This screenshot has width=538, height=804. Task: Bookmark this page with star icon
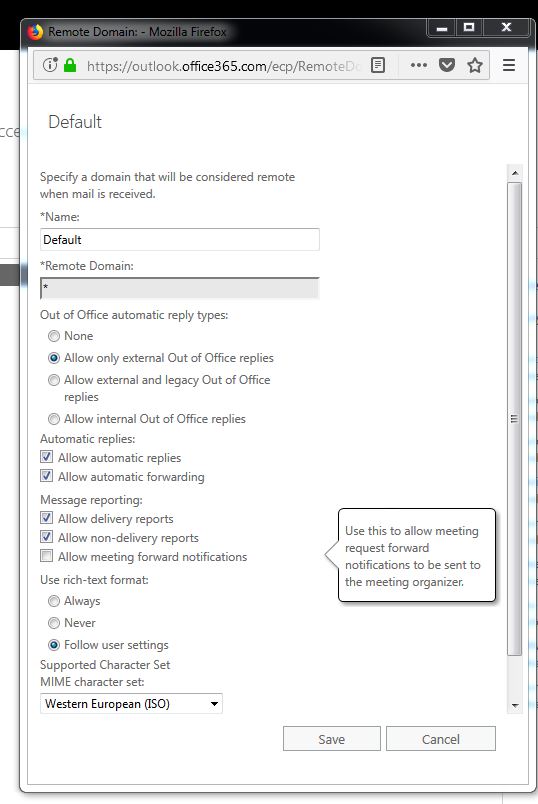(475, 65)
